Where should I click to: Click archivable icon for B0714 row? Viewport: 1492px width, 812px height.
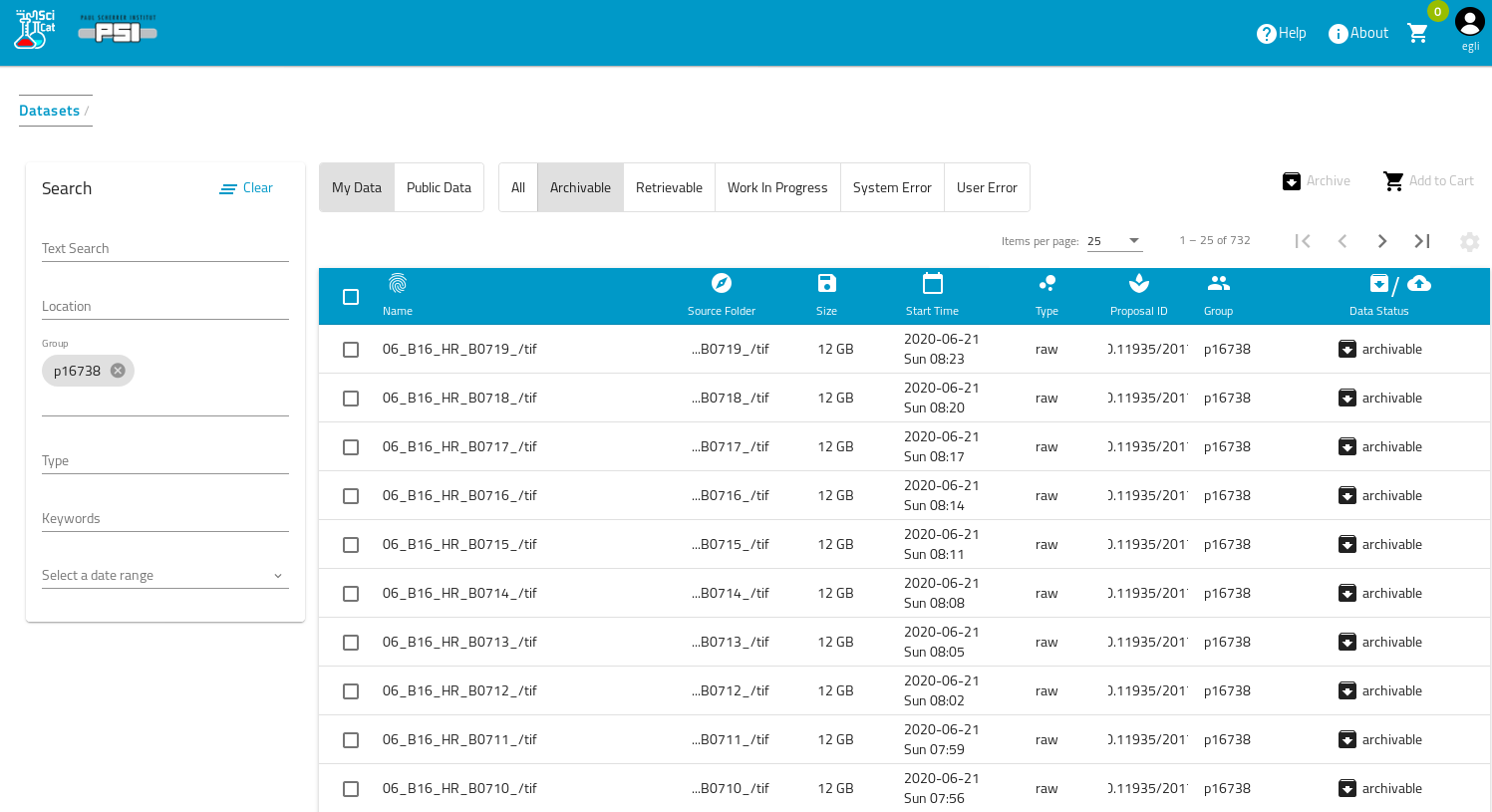tap(1347, 593)
